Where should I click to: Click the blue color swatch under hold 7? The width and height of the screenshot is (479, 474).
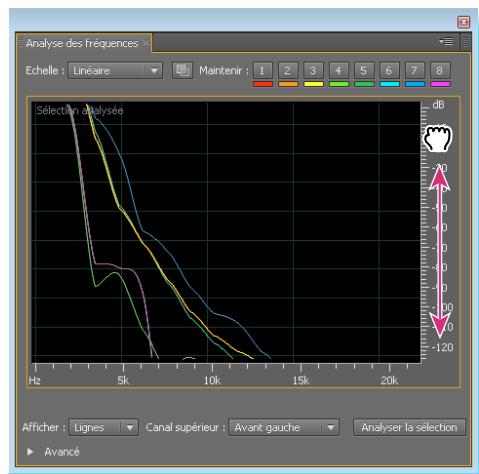[x=415, y=84]
